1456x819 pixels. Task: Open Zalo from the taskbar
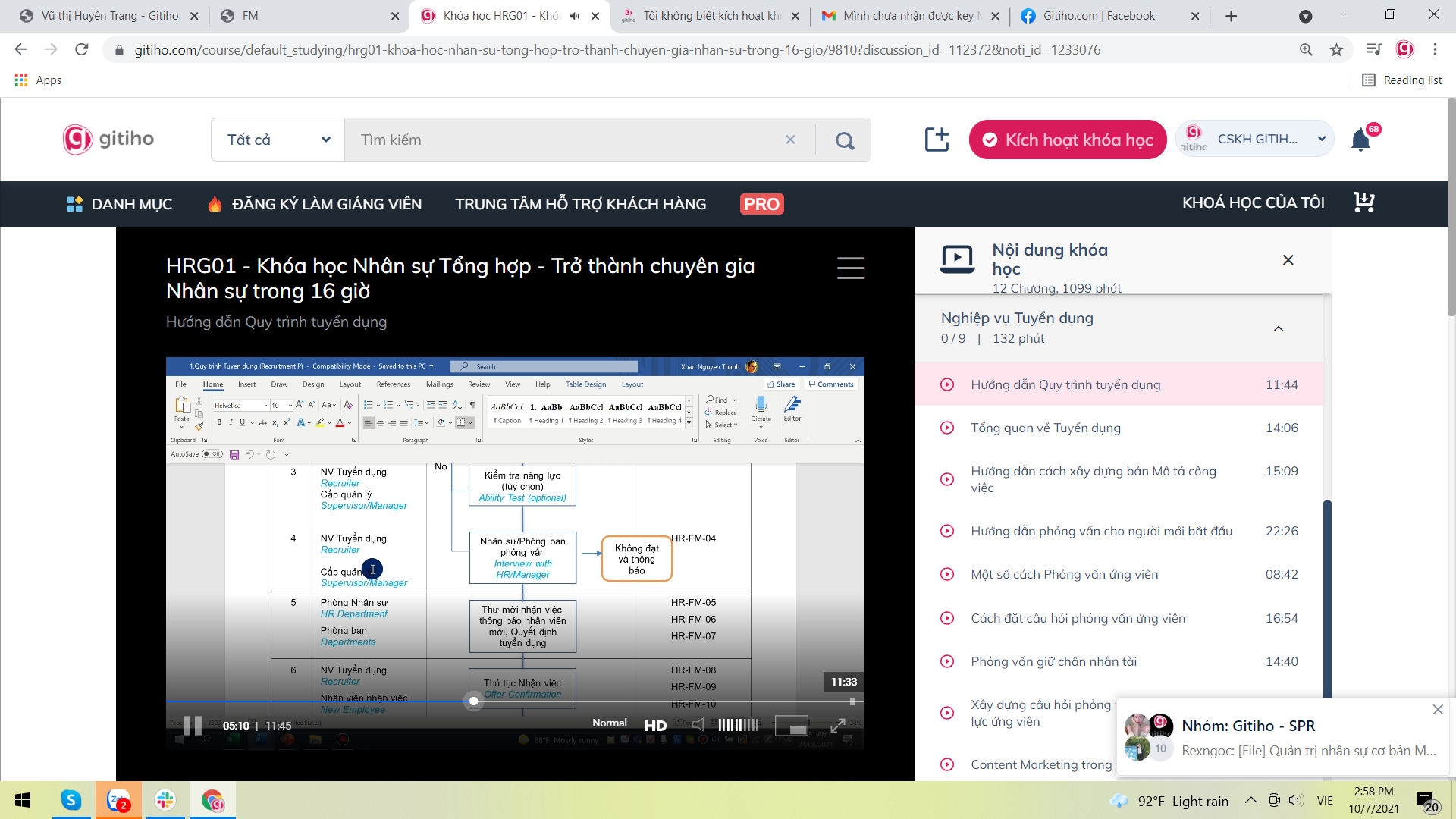[118, 800]
